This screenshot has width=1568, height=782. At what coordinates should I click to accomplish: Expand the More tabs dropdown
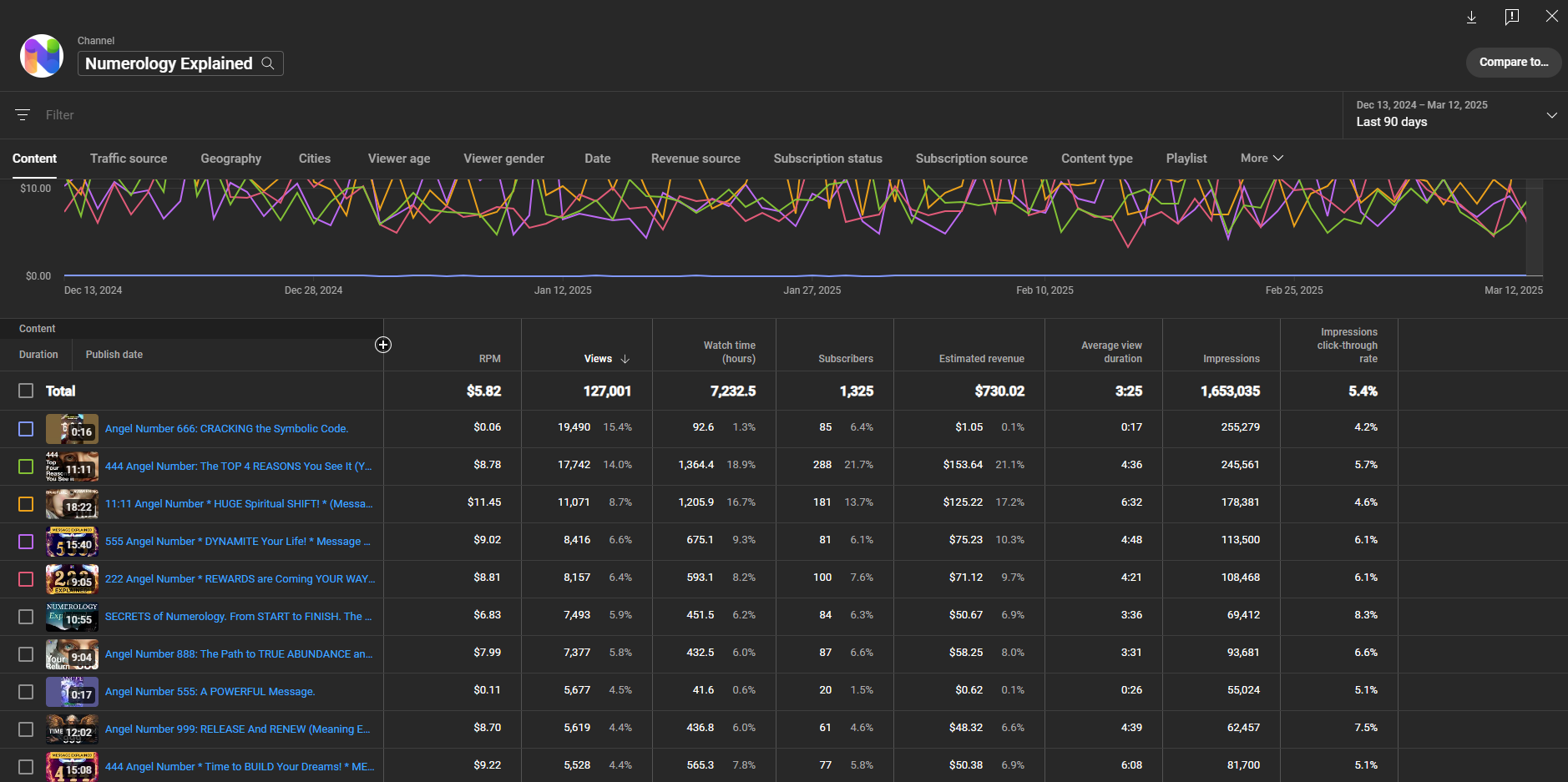(1262, 158)
